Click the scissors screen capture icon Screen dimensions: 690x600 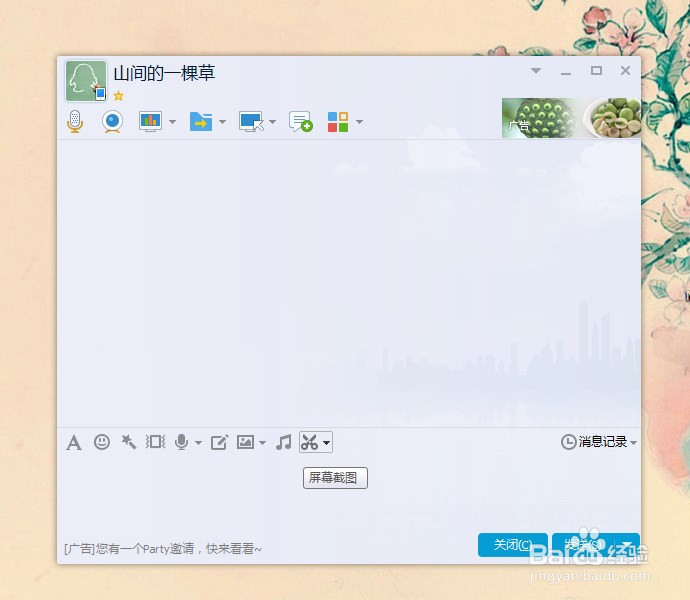pos(309,442)
